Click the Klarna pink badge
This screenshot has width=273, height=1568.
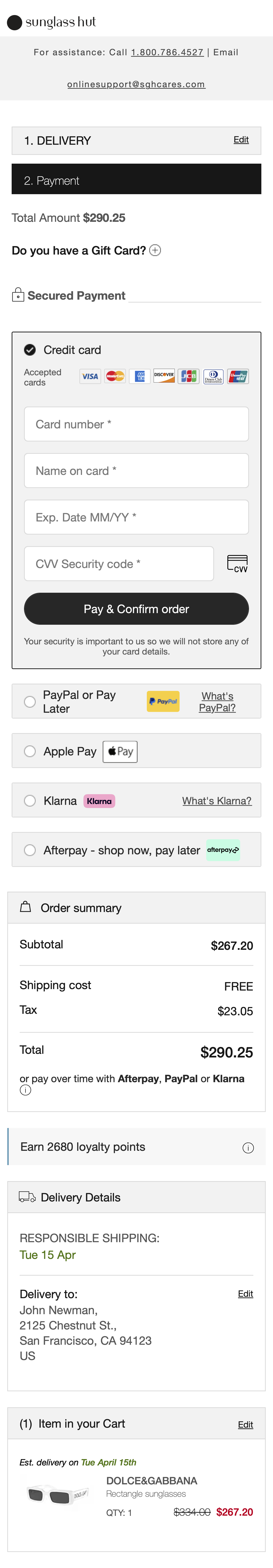(99, 801)
